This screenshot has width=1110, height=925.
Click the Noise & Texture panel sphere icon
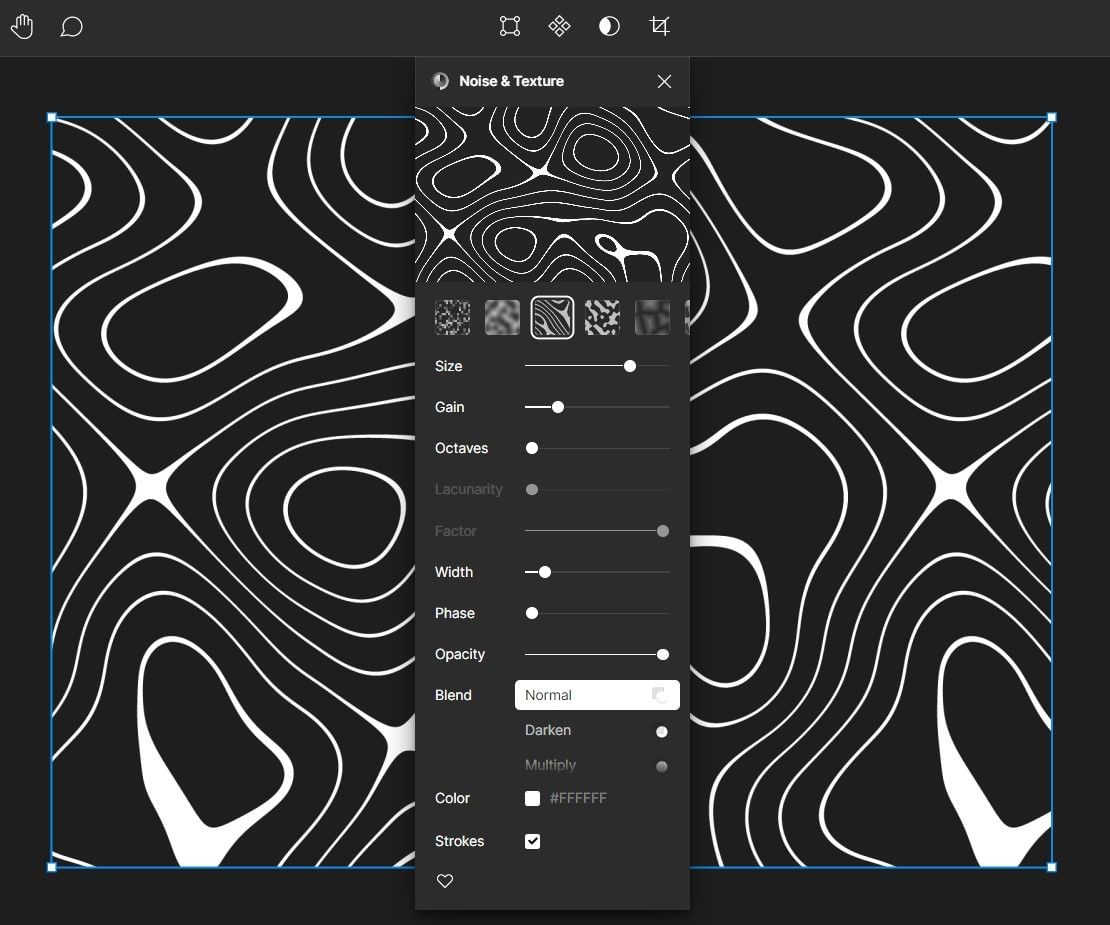[x=439, y=81]
